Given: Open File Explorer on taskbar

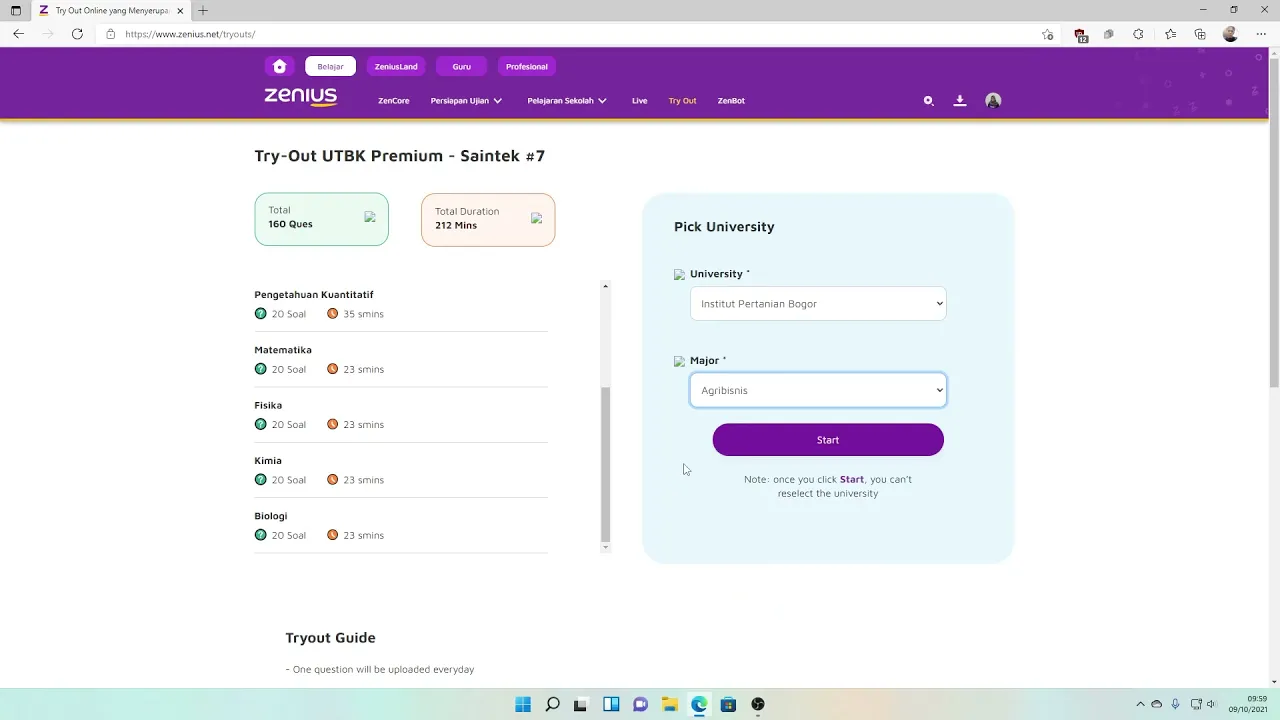Looking at the screenshot, I should coord(669,704).
